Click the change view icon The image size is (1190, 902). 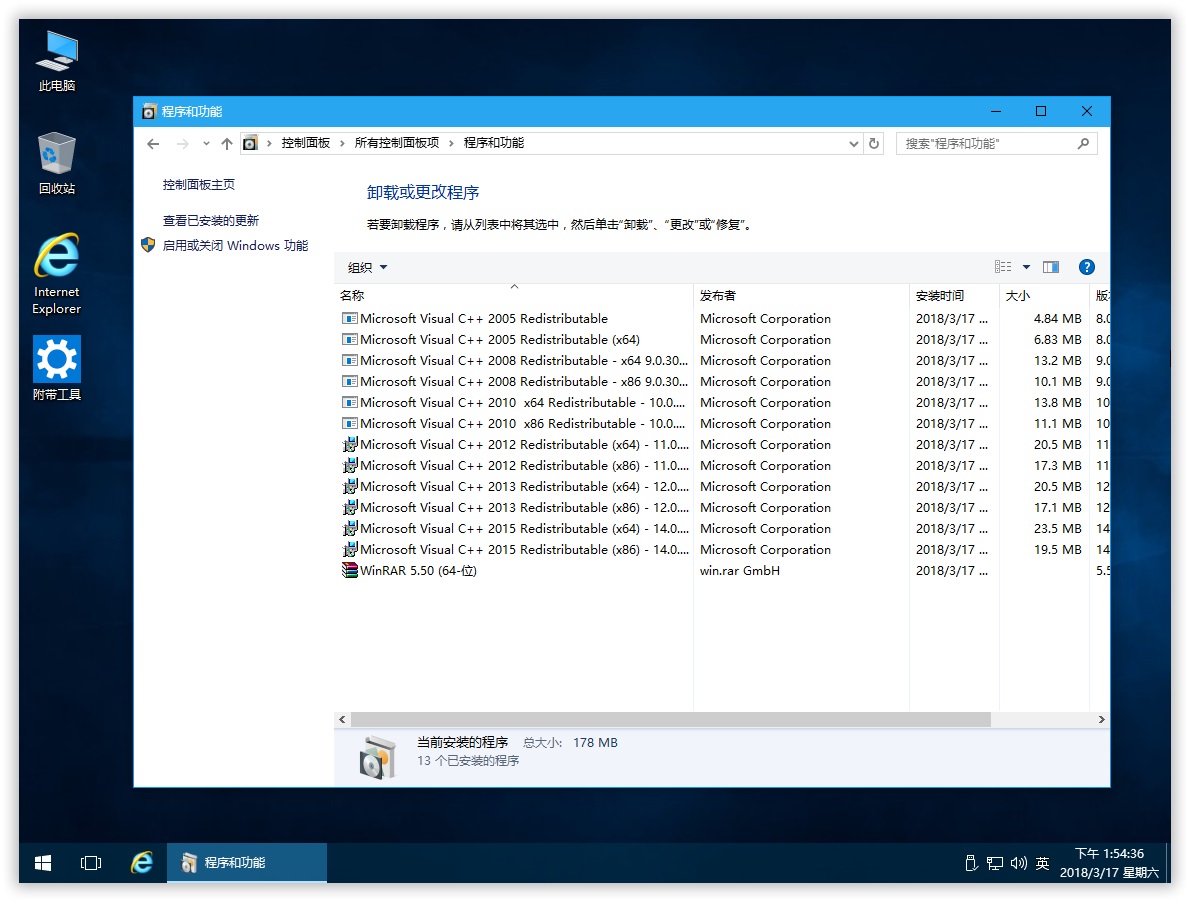tap(1003, 267)
